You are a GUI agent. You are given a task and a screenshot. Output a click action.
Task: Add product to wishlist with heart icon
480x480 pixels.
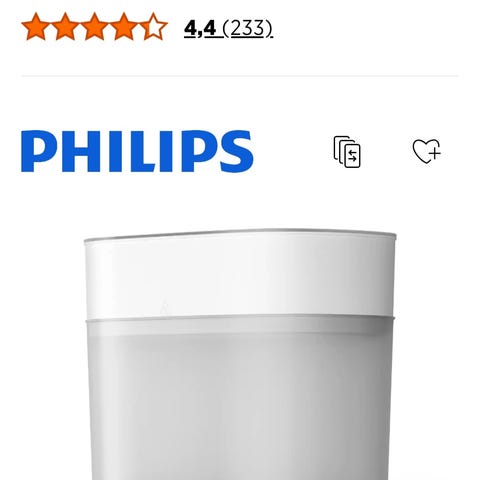pyautogui.click(x=427, y=151)
